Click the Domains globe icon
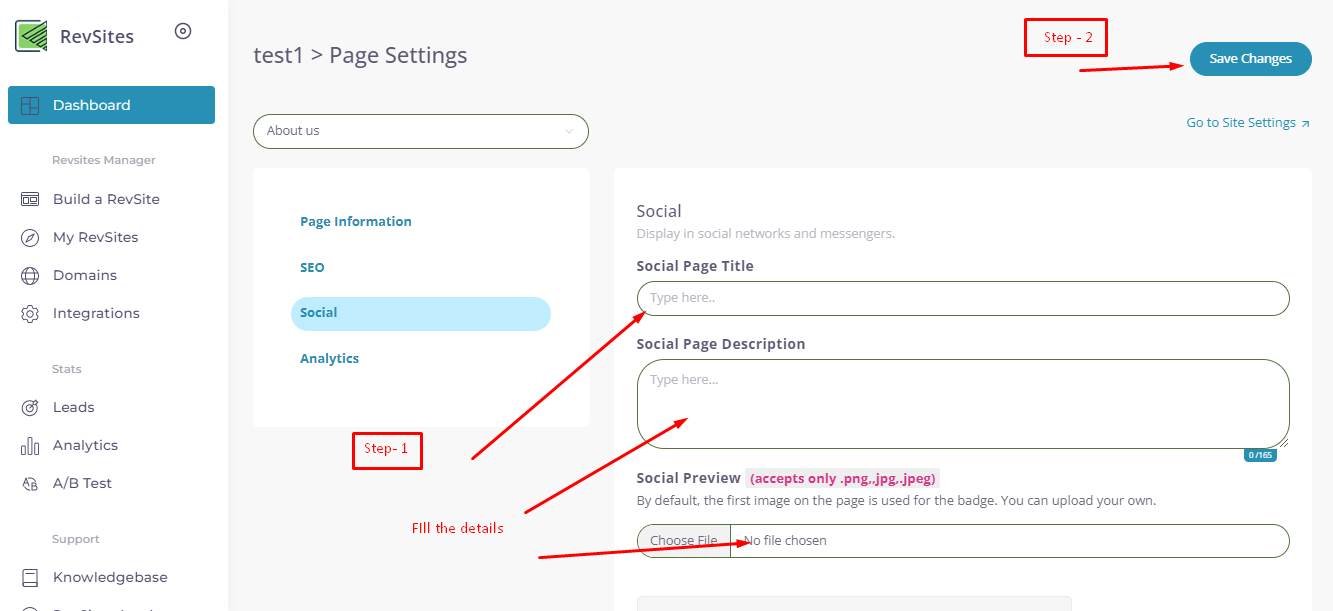Screen dimensions: 1333x611 pos(30,275)
